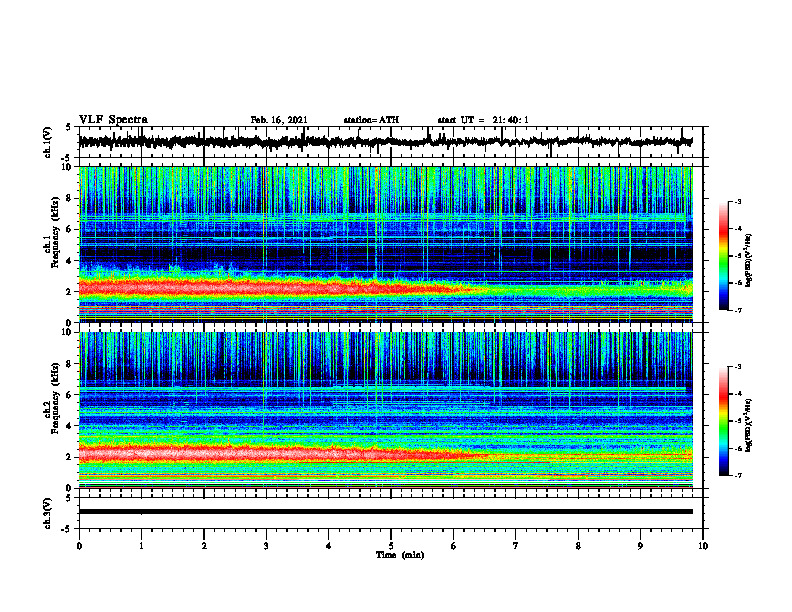Image resolution: width=792 pixels, height=612 pixels.
Task: Click the "VLF Spectra" plot title
Action: [x=113, y=120]
